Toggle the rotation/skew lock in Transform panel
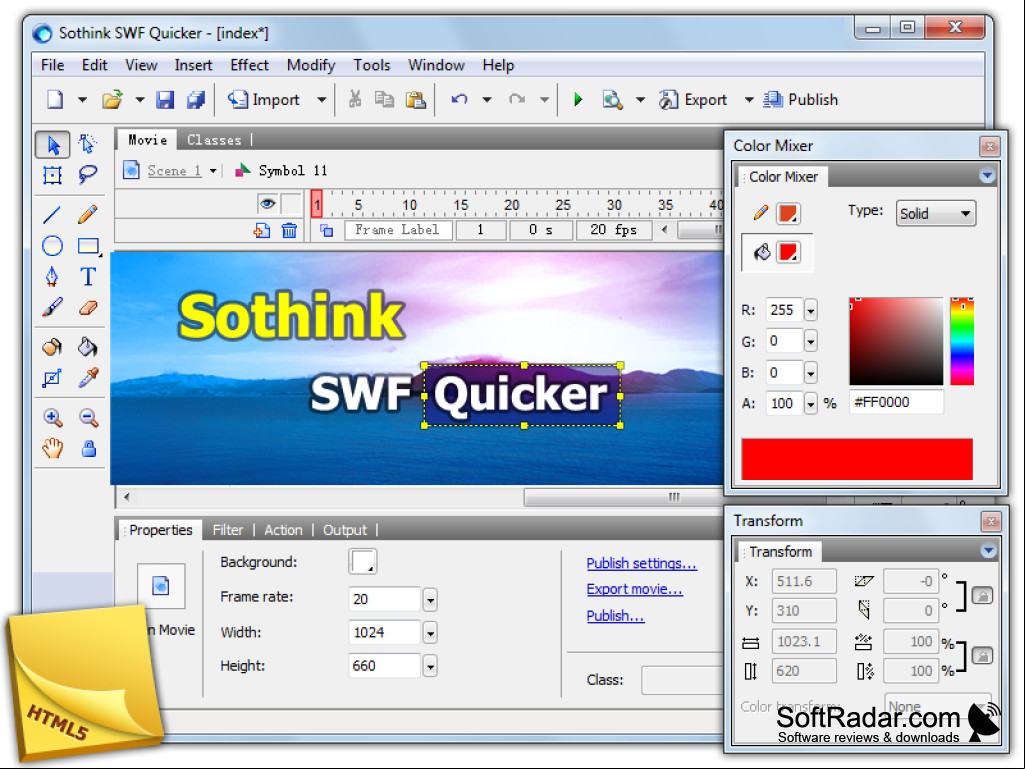 coord(983,596)
